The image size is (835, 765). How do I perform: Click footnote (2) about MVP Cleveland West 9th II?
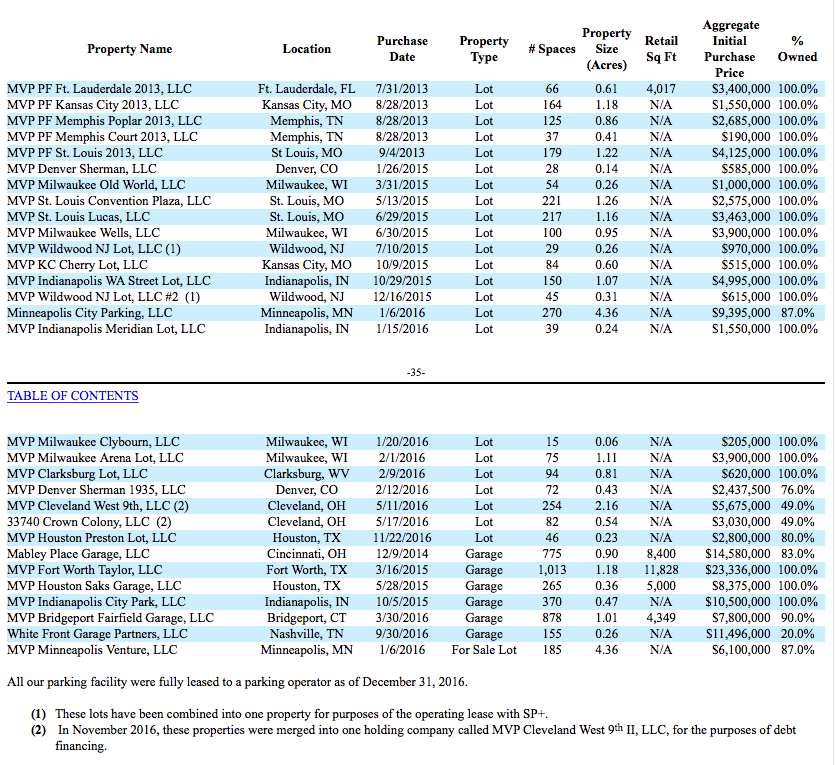pos(413,737)
